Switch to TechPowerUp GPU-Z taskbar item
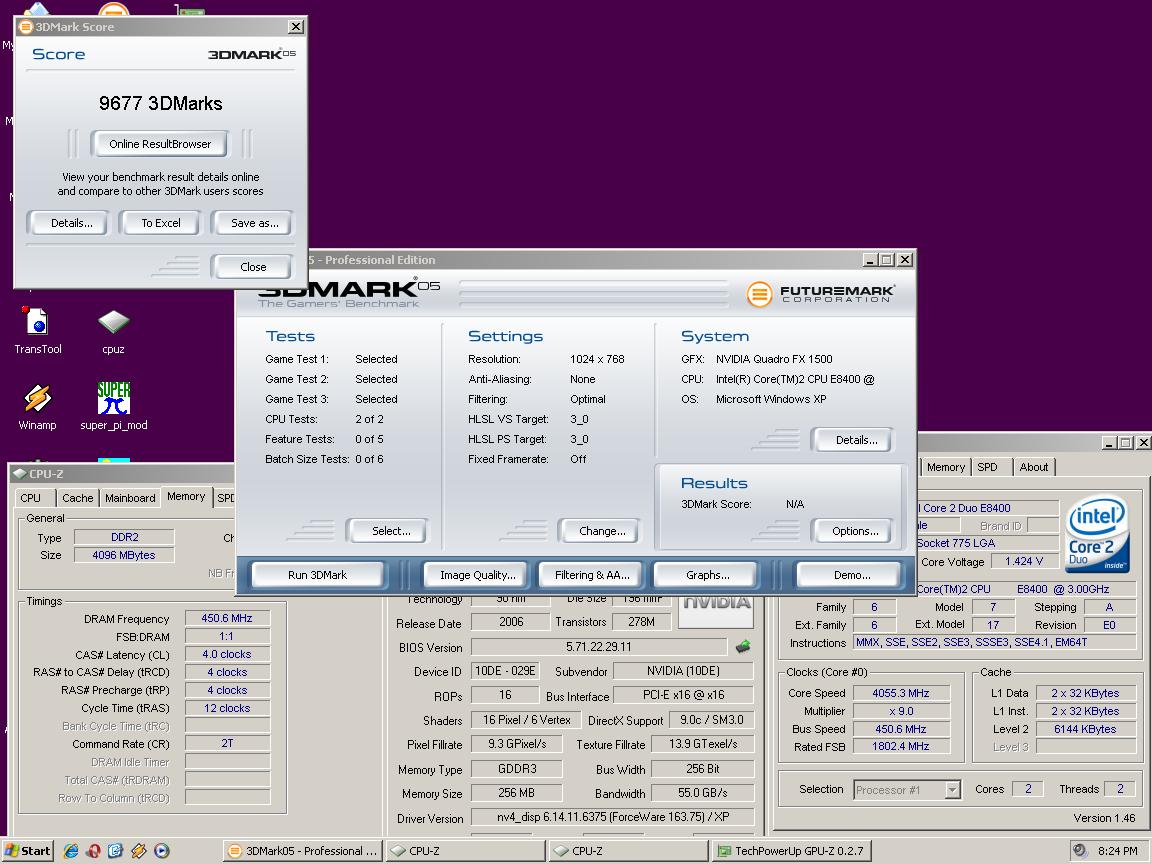Viewport: 1152px width, 864px height. [x=793, y=851]
